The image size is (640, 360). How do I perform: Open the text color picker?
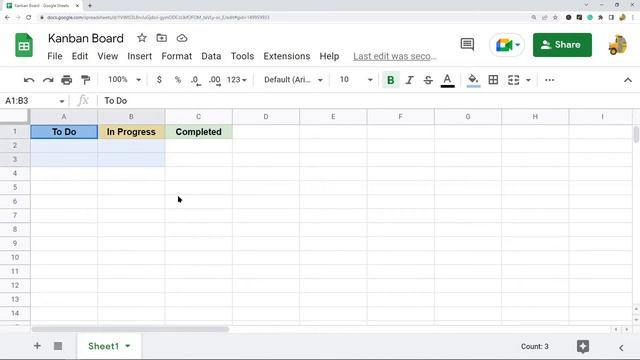point(447,80)
